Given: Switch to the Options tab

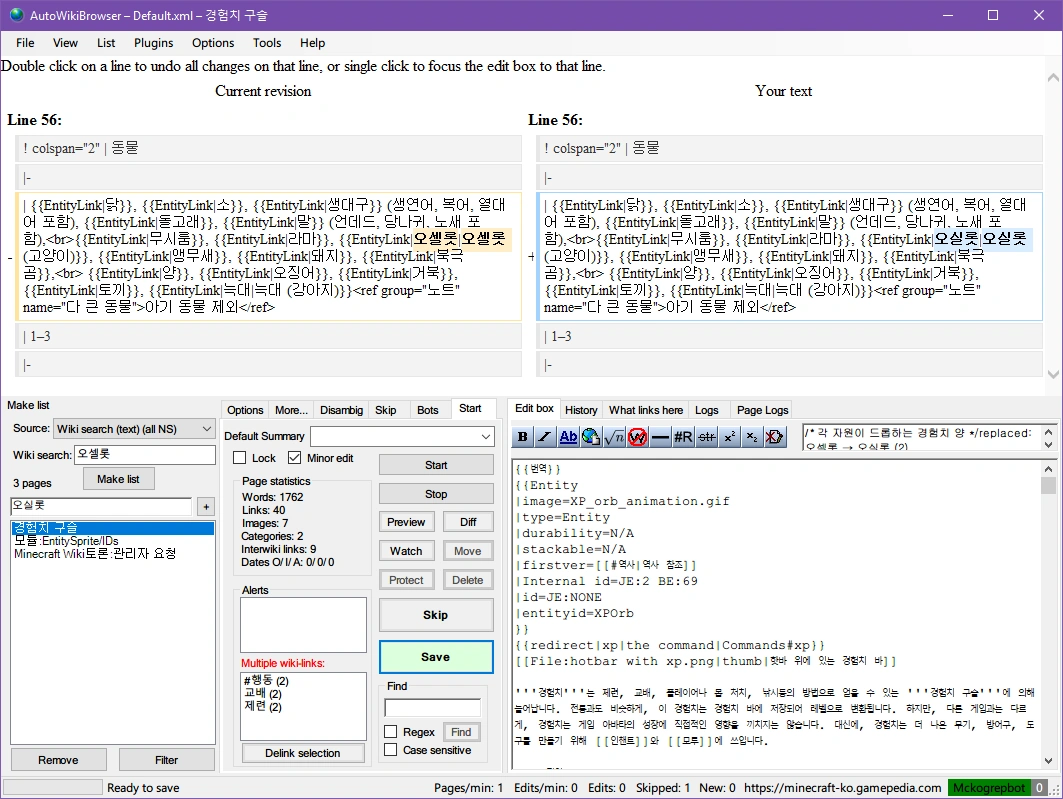Looking at the screenshot, I should tap(245, 410).
